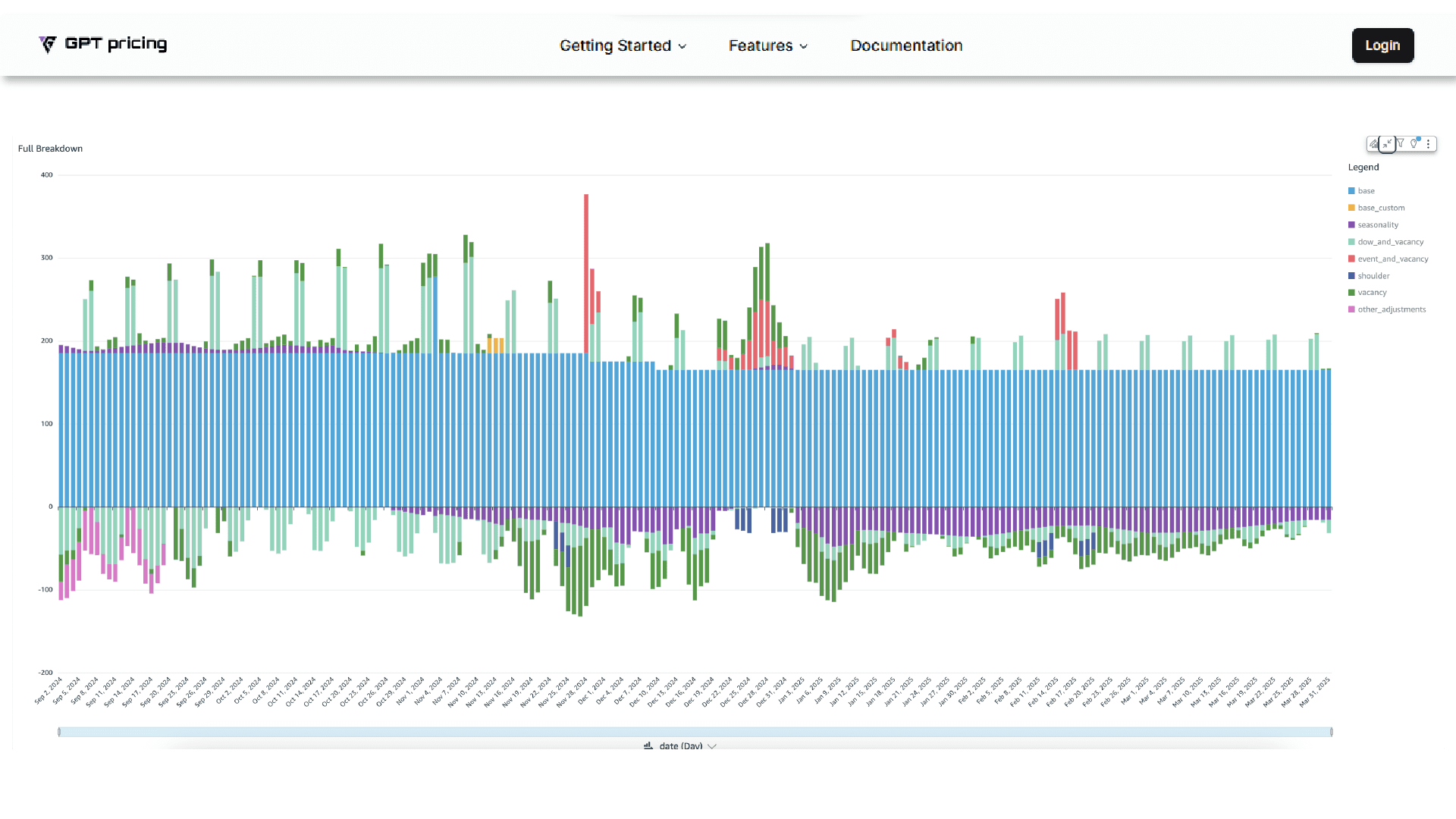Expand the Features dropdown menu

coord(767,45)
